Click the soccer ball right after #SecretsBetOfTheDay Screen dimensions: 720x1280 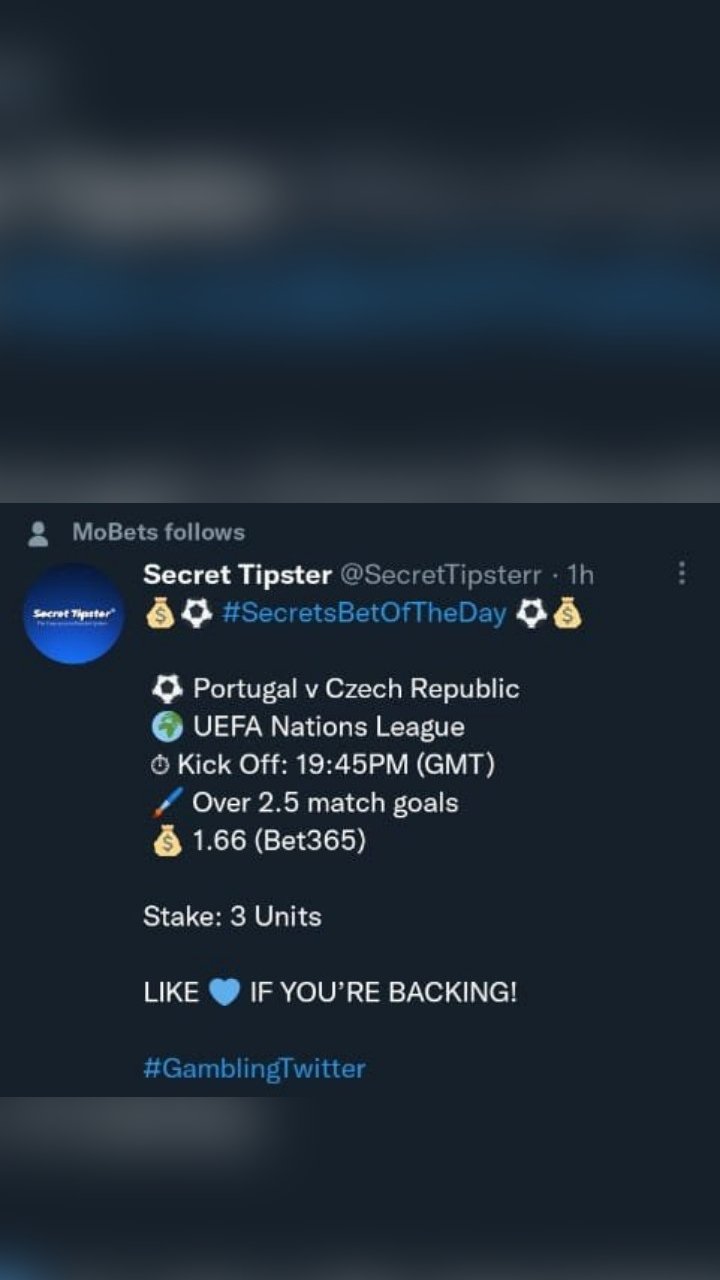click(x=529, y=614)
